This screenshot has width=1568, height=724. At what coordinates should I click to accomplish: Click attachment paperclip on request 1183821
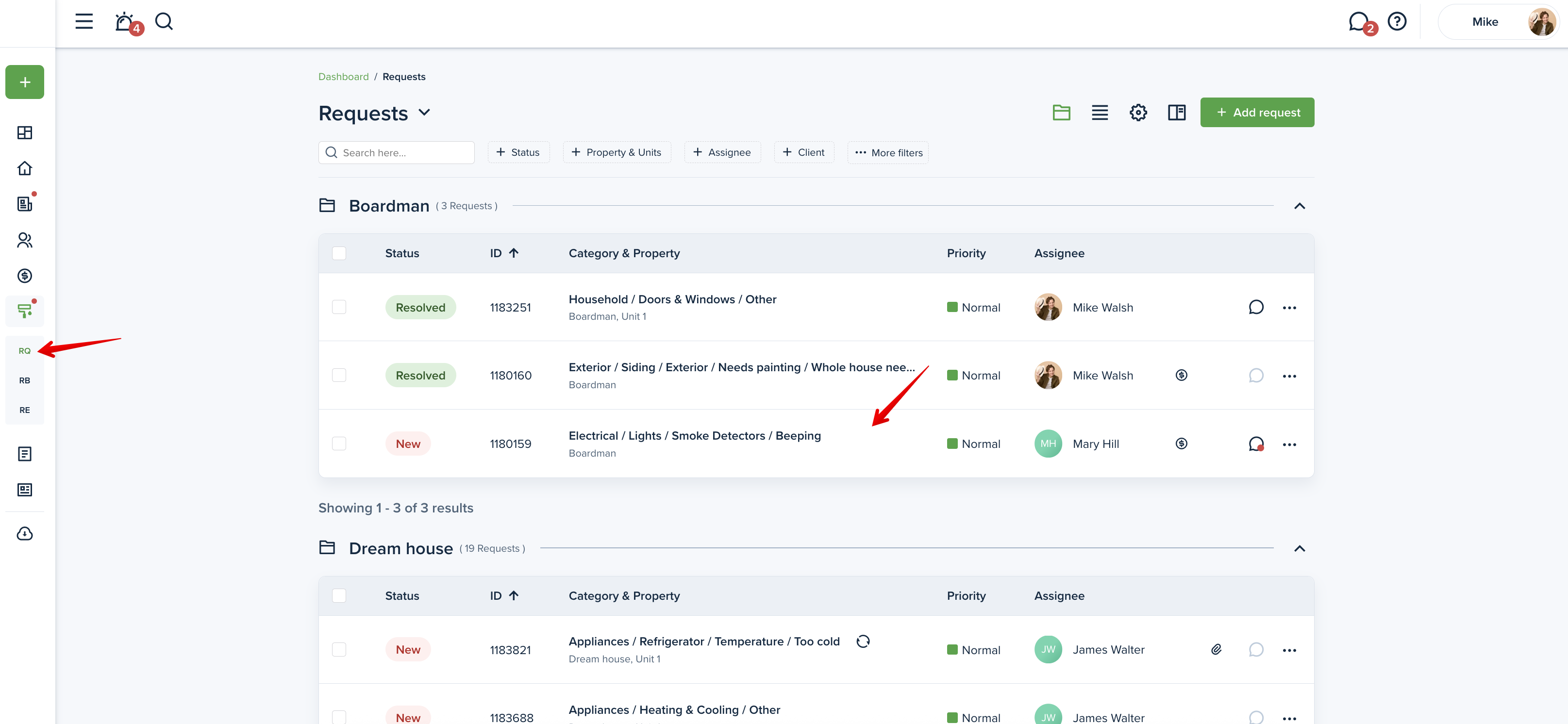[x=1216, y=649]
